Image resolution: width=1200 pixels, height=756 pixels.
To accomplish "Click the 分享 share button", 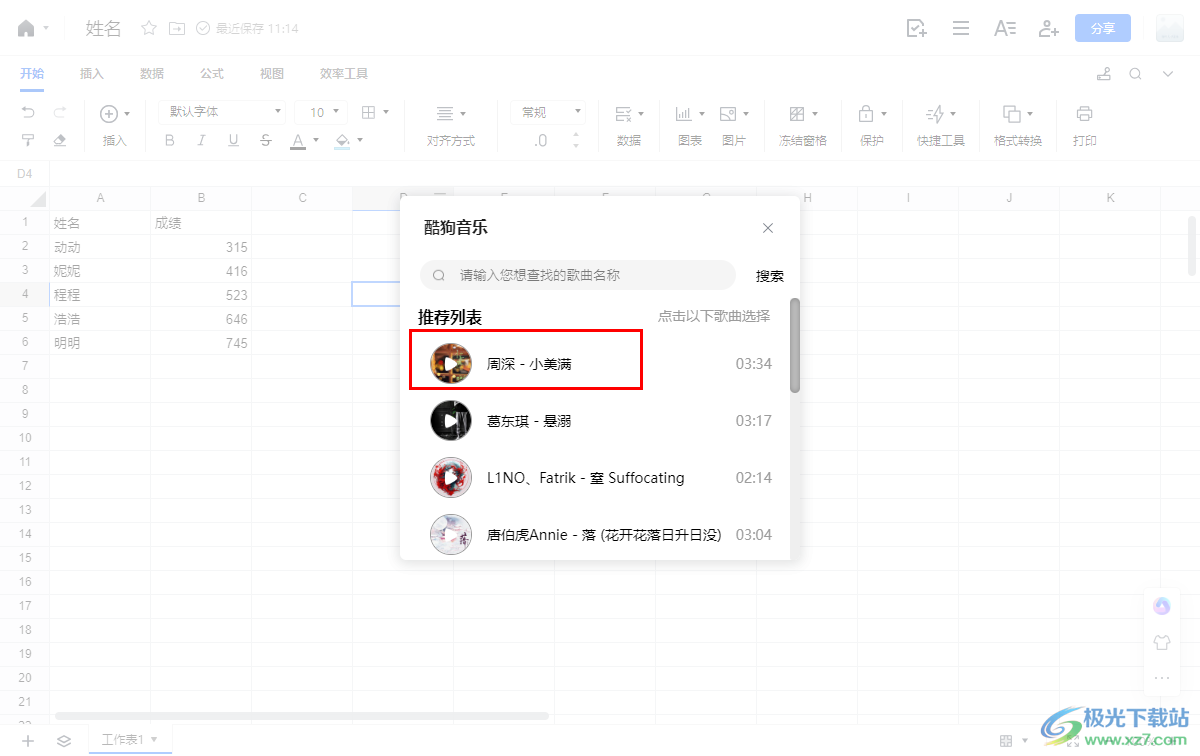I will 1103,28.
